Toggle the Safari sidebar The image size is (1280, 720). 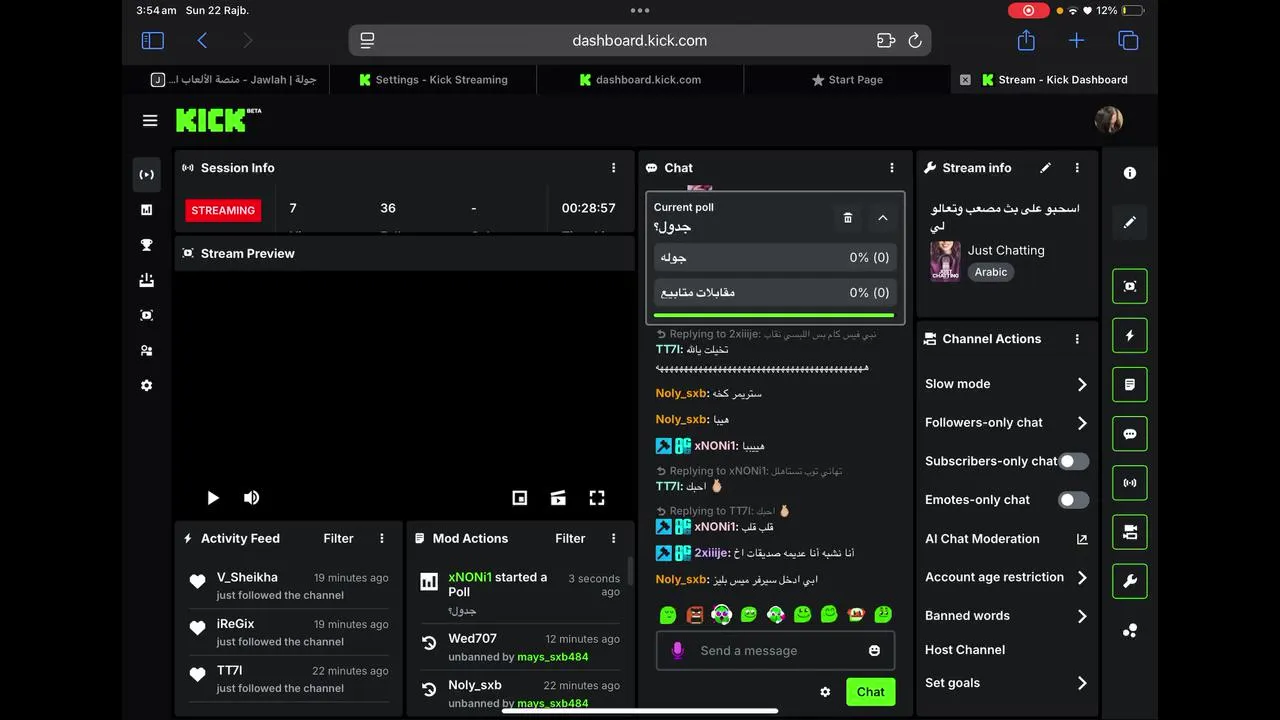pos(152,41)
